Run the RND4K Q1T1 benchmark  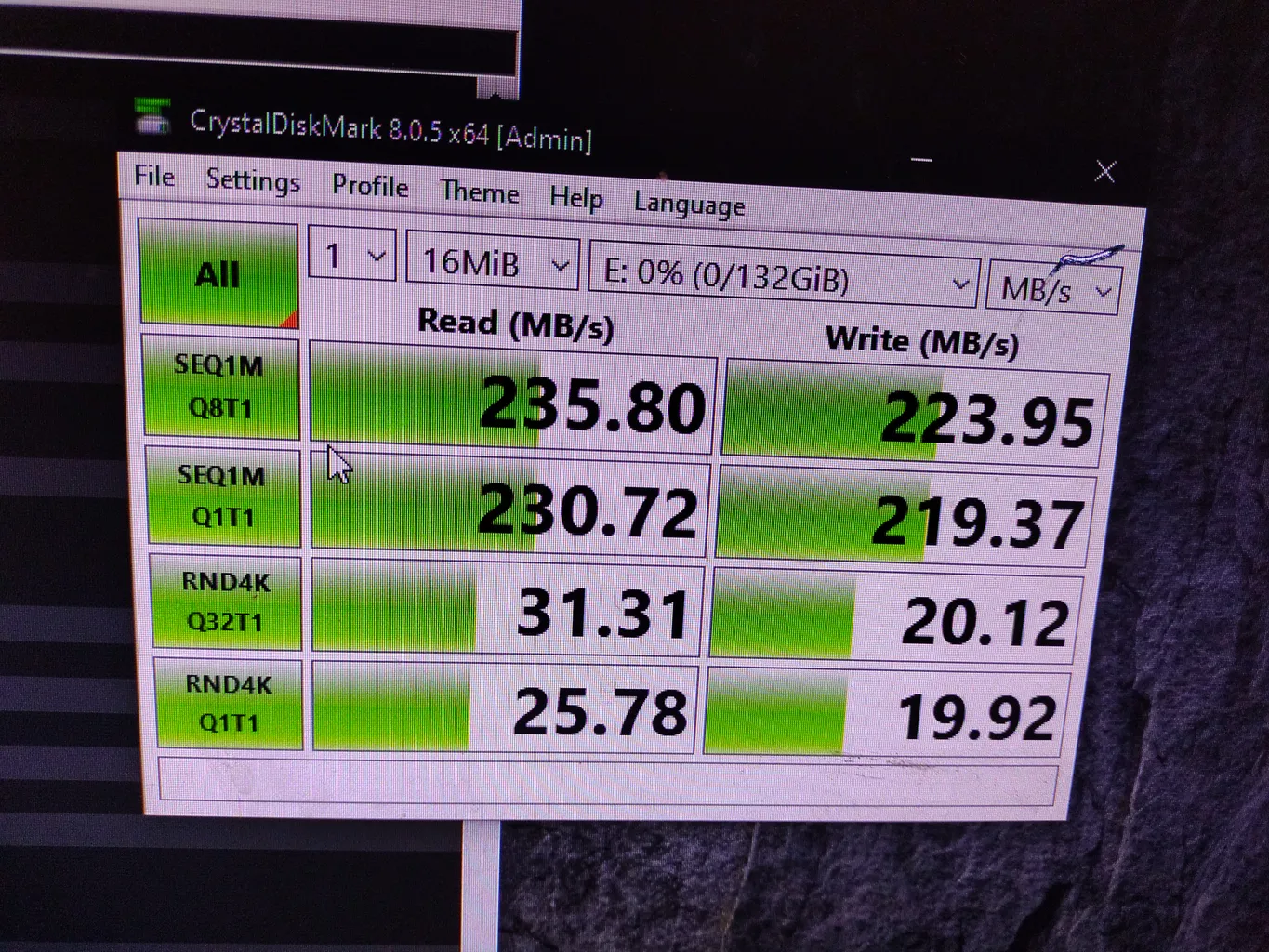point(229,703)
